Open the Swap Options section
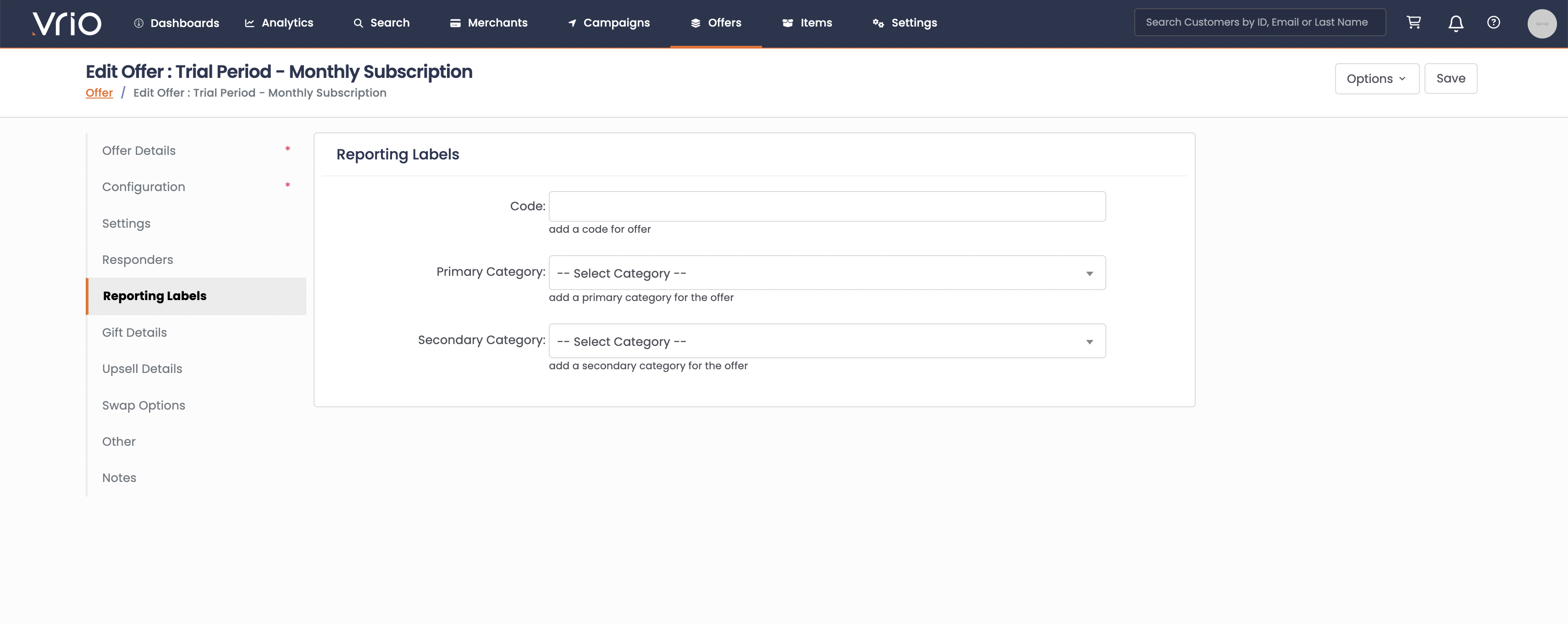The width and height of the screenshot is (1568, 624). 196,405
